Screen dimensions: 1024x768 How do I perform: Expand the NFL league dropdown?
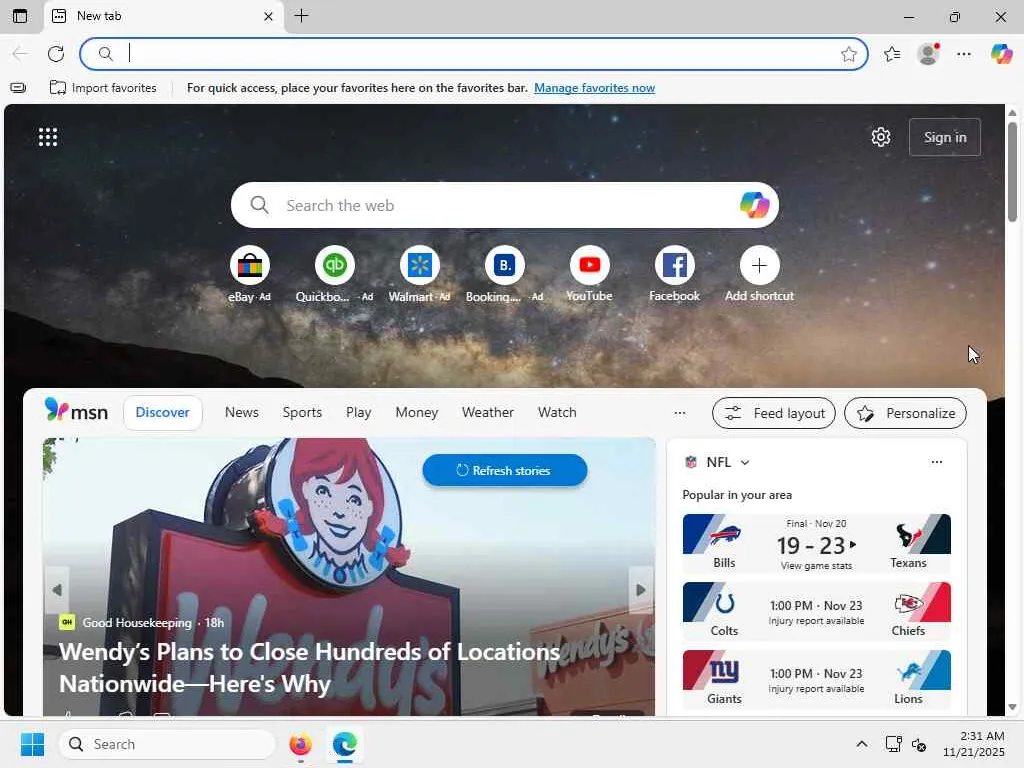tap(744, 462)
